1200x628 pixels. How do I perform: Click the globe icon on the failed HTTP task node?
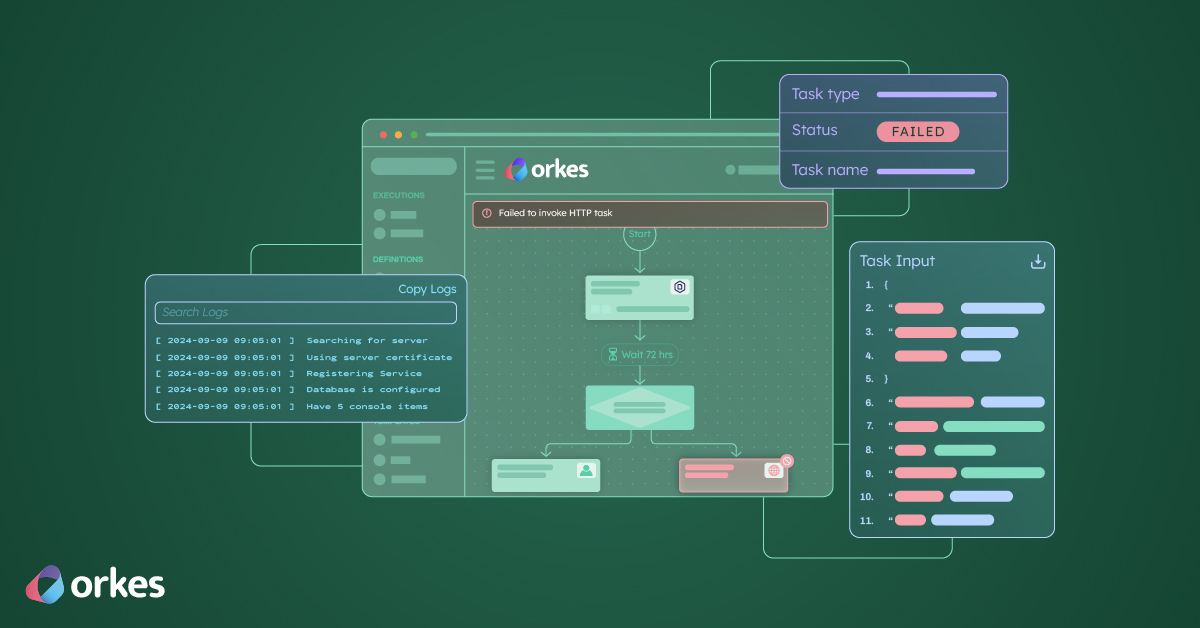coord(774,471)
